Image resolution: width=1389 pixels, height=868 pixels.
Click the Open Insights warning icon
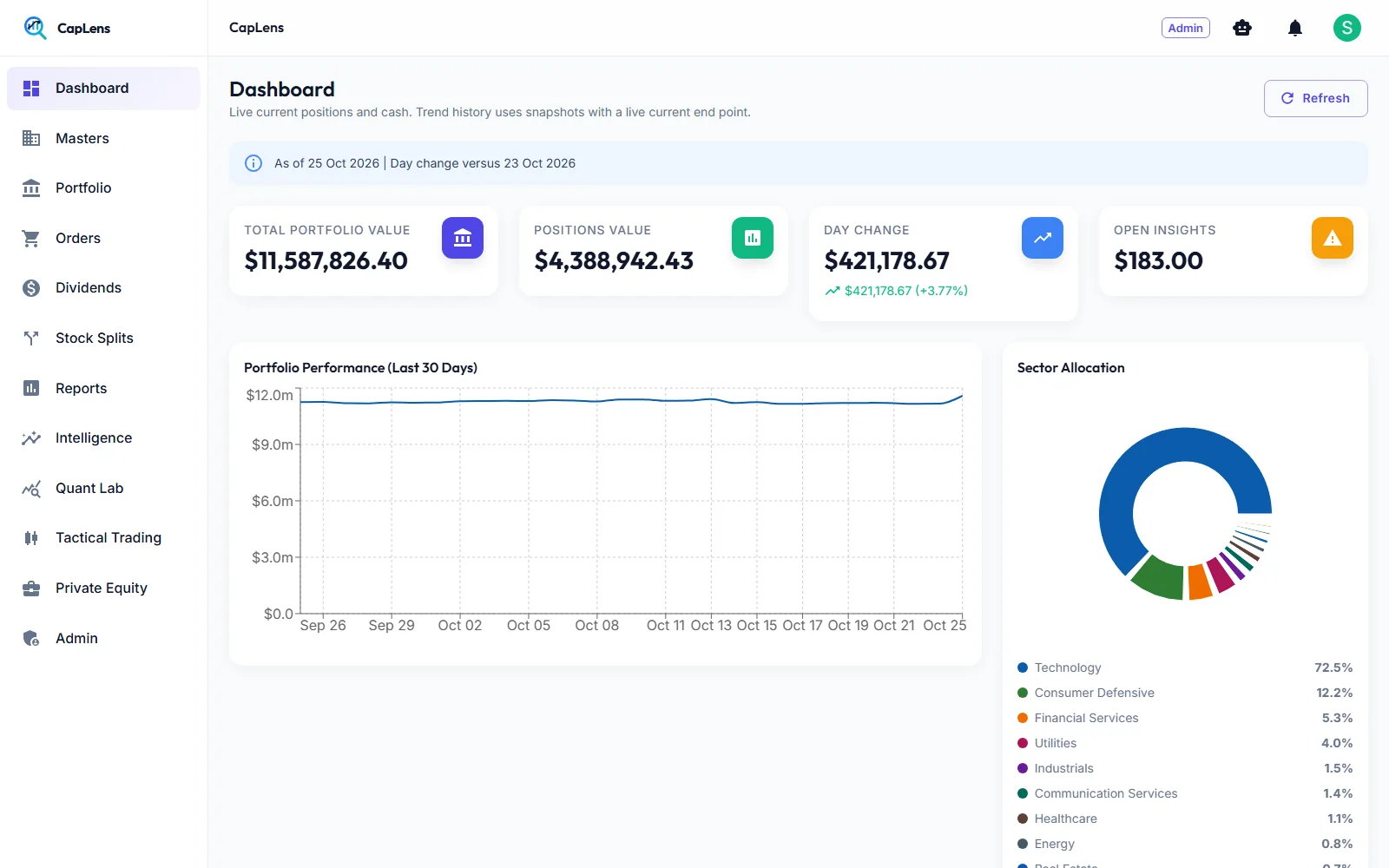1333,238
